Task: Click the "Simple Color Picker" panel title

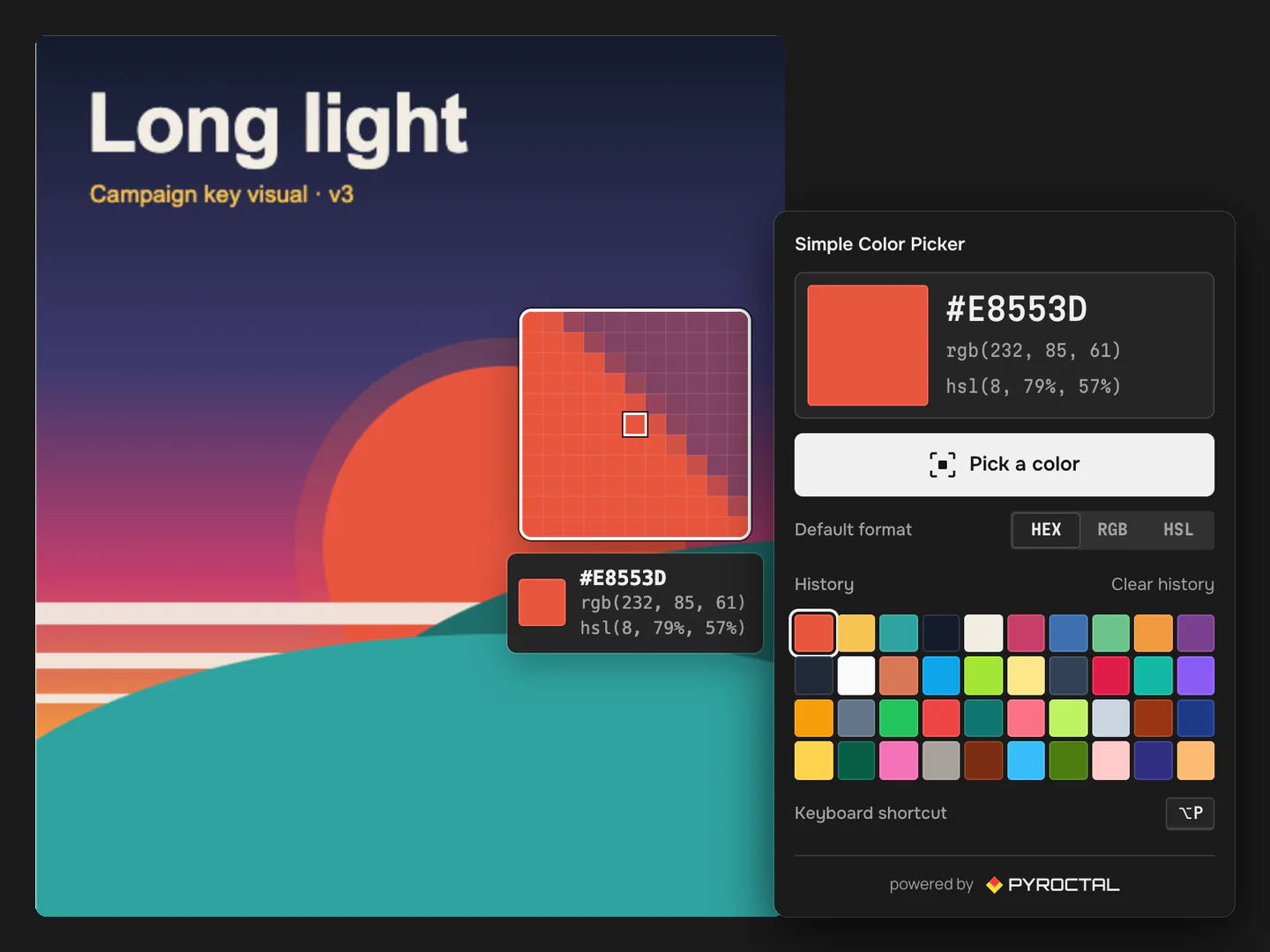Action: click(879, 244)
